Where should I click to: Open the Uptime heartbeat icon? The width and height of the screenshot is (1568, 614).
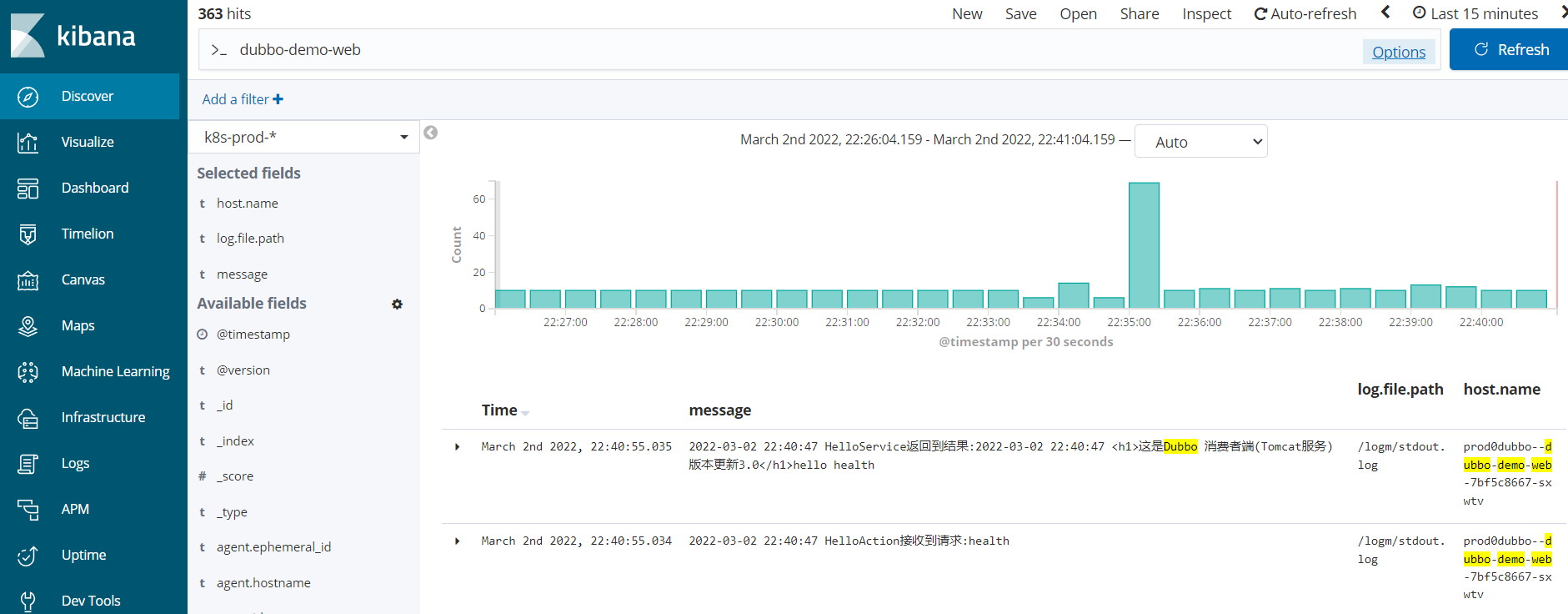point(28,556)
